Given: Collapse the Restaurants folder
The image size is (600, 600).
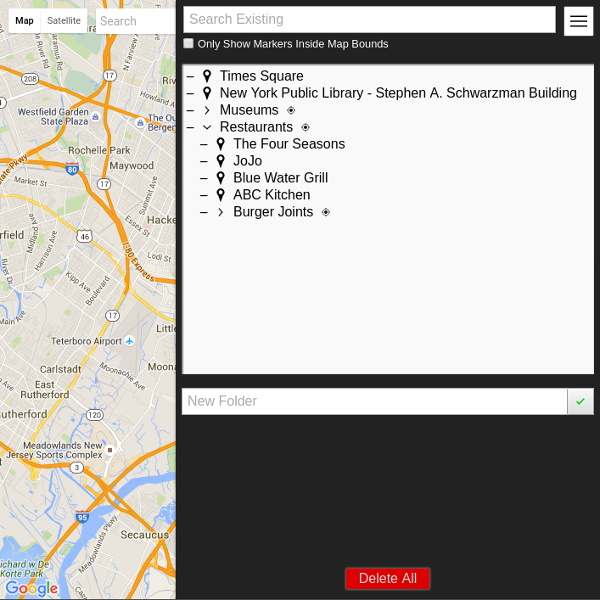Looking at the screenshot, I should 207,127.
